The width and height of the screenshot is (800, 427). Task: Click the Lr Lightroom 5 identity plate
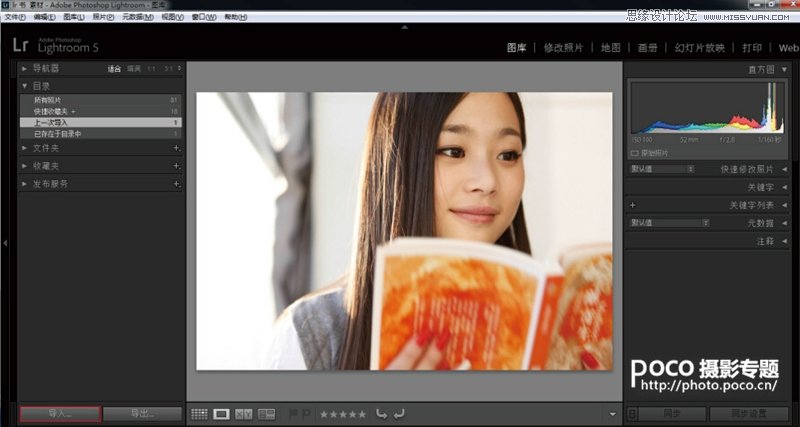[x=56, y=45]
